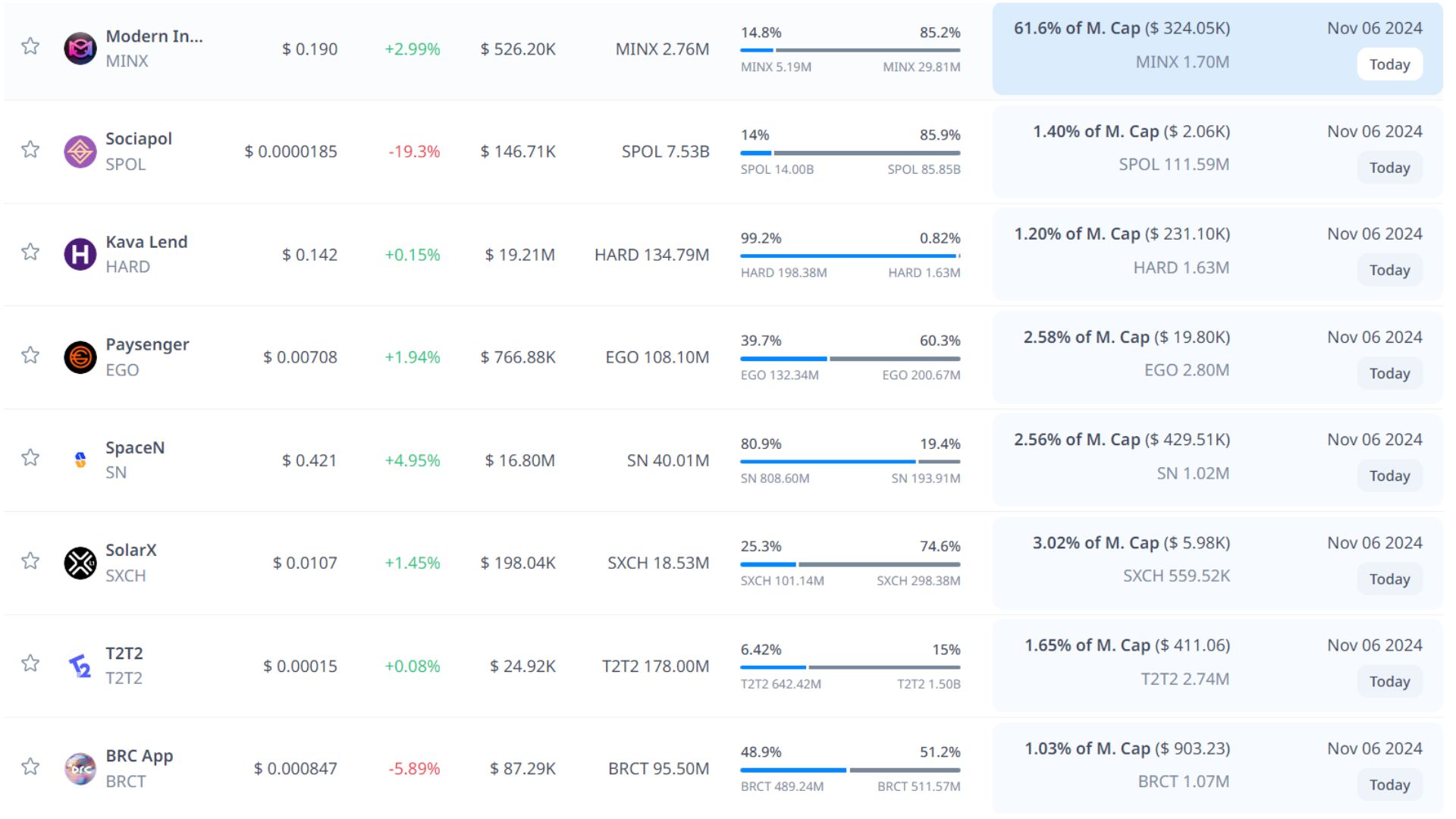Image resolution: width=1456 pixels, height=819 pixels.
Task: Click Today button in MINX unlock card
Action: [1389, 64]
